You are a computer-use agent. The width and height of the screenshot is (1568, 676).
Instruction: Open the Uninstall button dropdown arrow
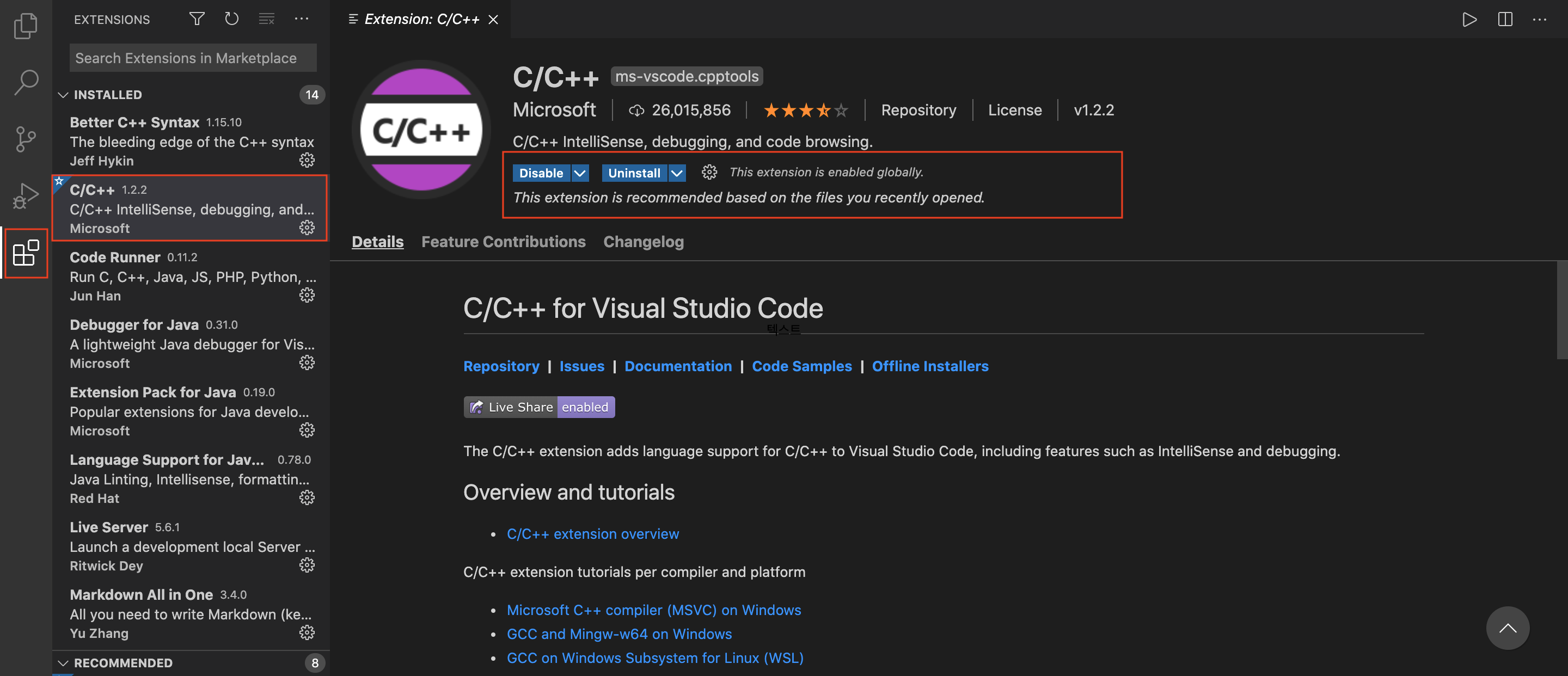[x=677, y=173]
